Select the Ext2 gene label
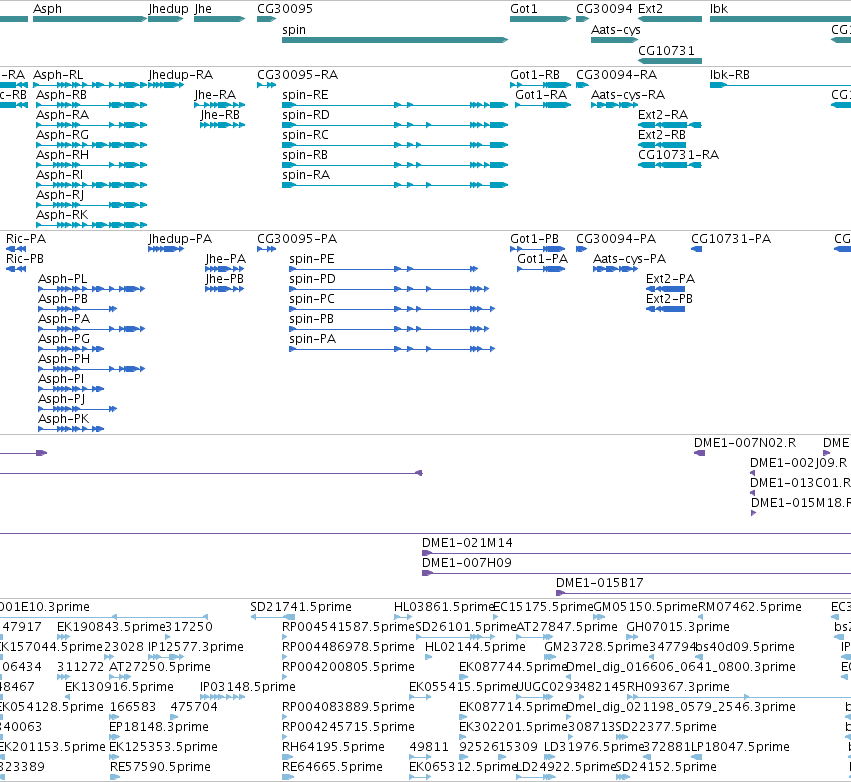851x782 pixels. [650, 9]
